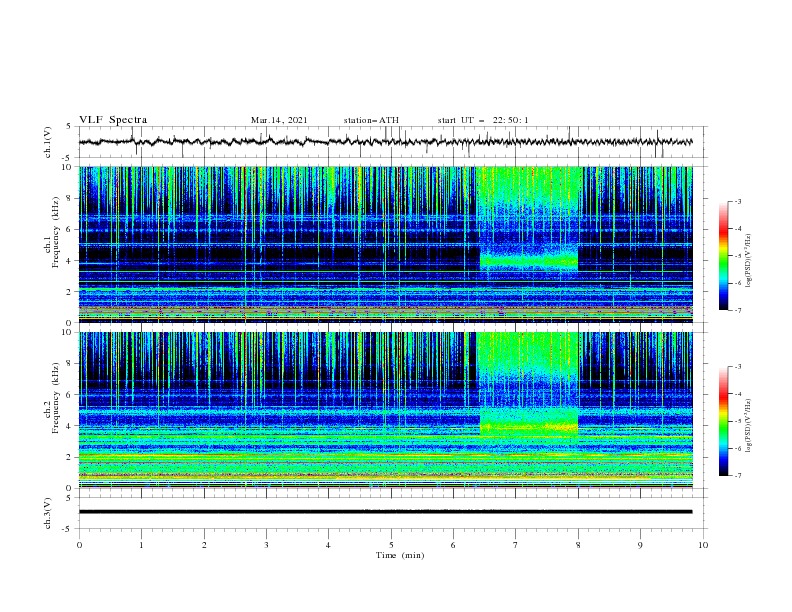The image size is (792, 612).
Task: Click the "-7" tick on lower colorbar
Action: click(x=737, y=476)
